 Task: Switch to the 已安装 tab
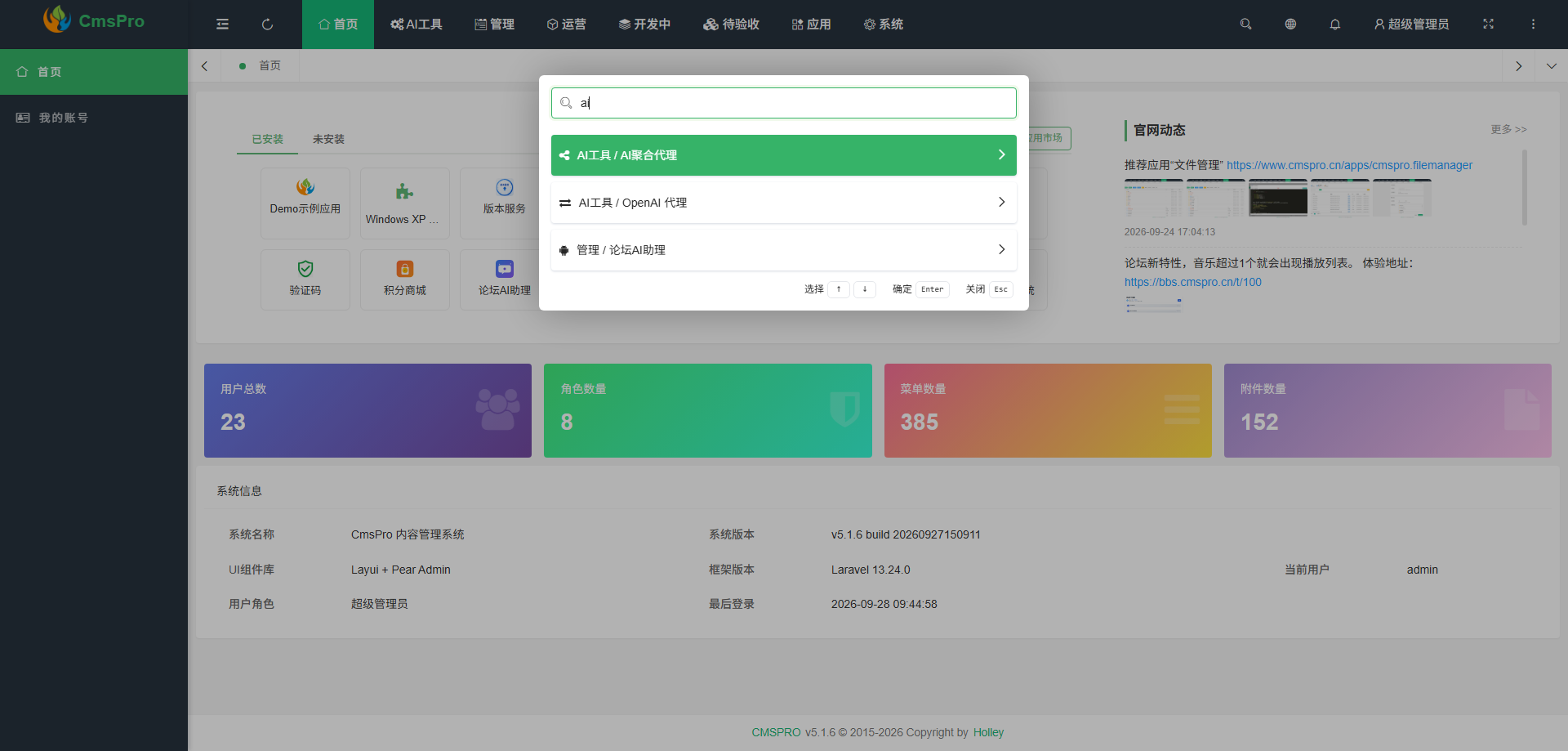(267, 139)
